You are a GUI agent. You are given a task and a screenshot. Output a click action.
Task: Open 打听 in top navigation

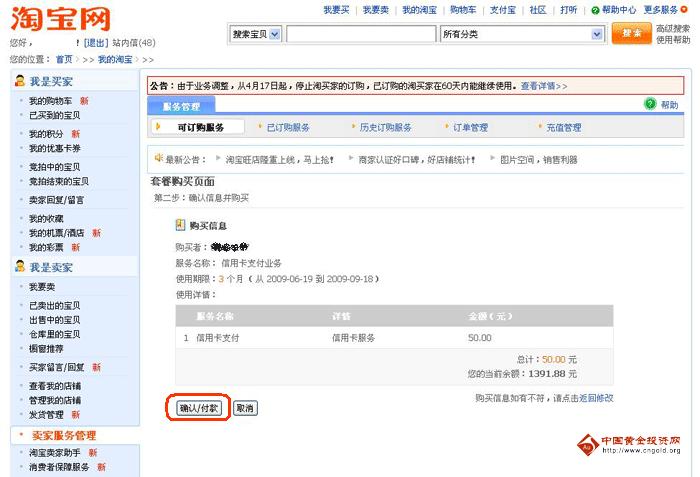pyautogui.click(x=569, y=10)
